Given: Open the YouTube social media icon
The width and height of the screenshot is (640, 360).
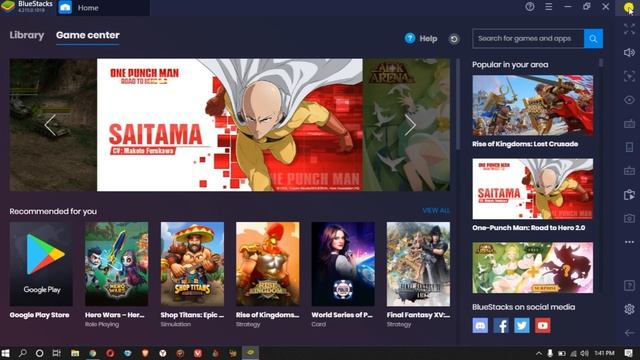Looking at the screenshot, I should [x=542, y=325].
